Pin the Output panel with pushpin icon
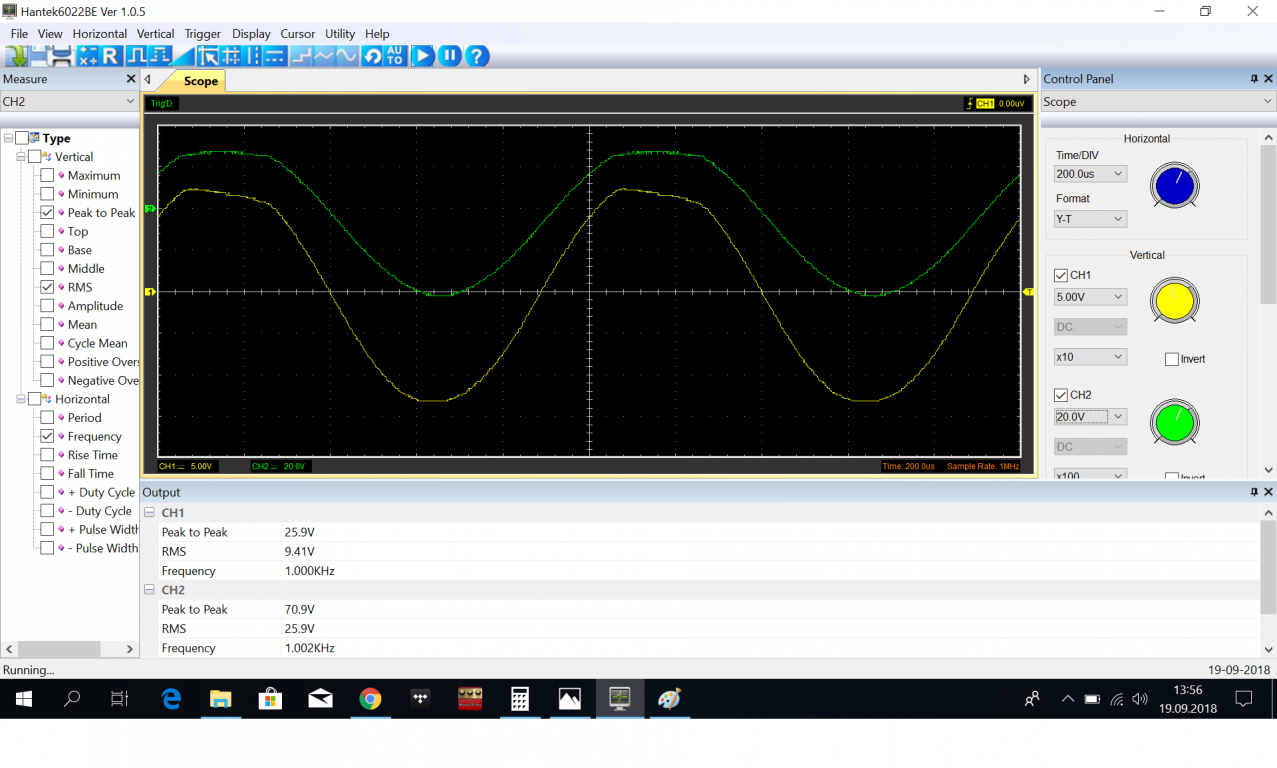 1254,492
